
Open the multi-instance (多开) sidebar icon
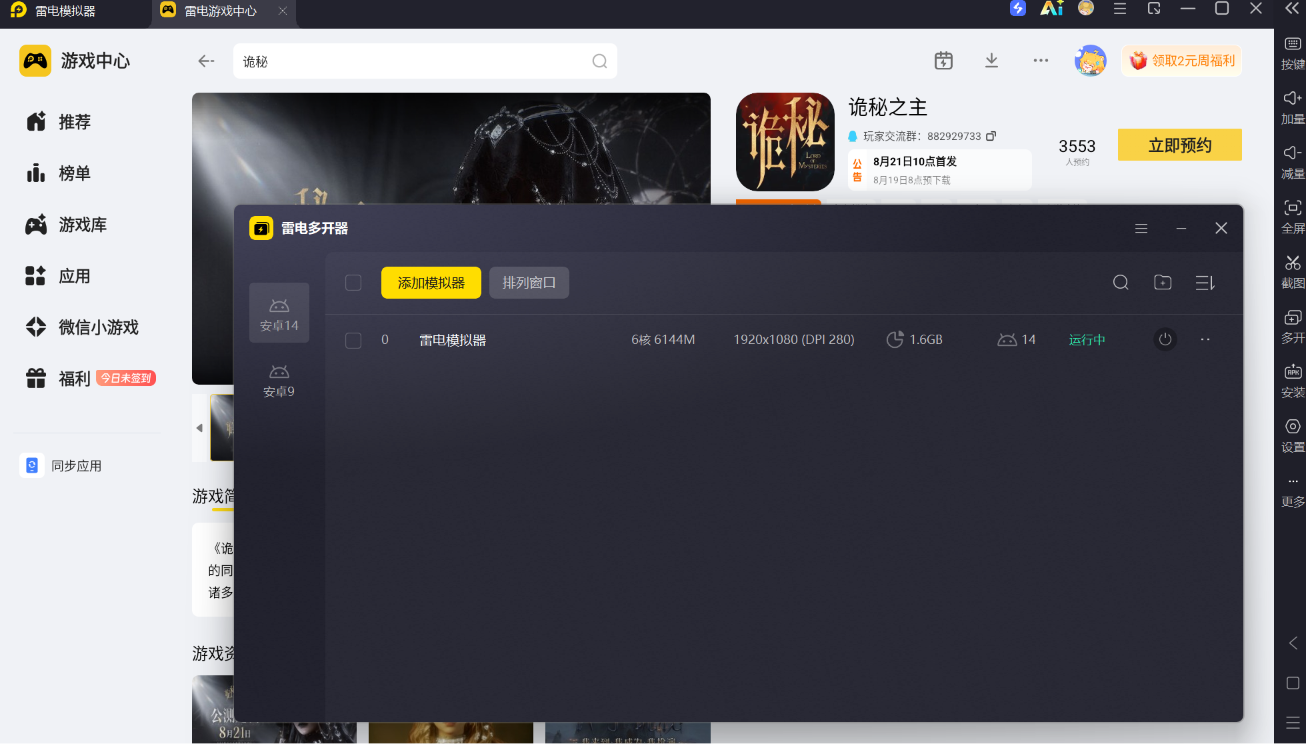point(1292,317)
